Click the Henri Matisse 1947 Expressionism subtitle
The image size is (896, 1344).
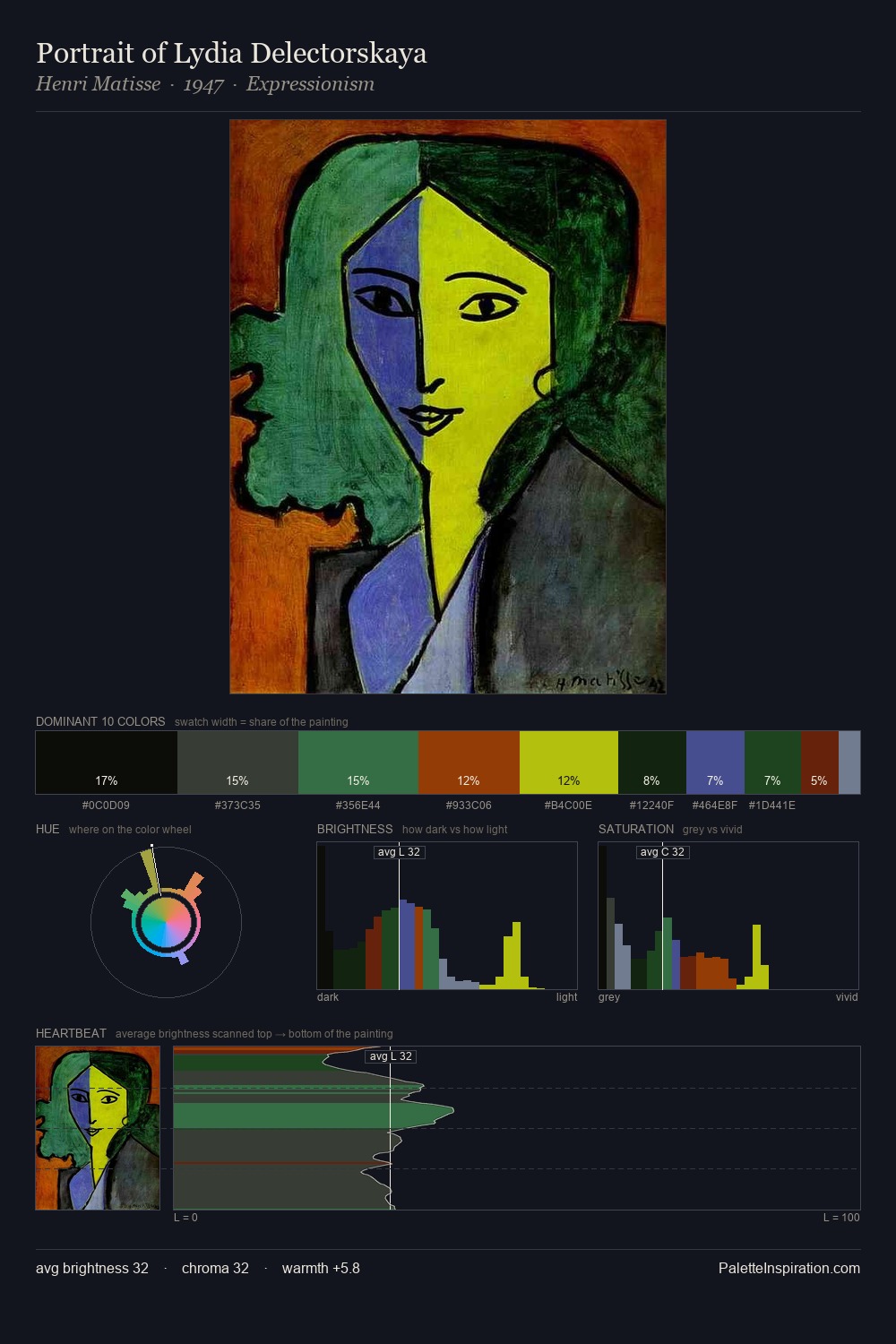pyautogui.click(x=205, y=84)
